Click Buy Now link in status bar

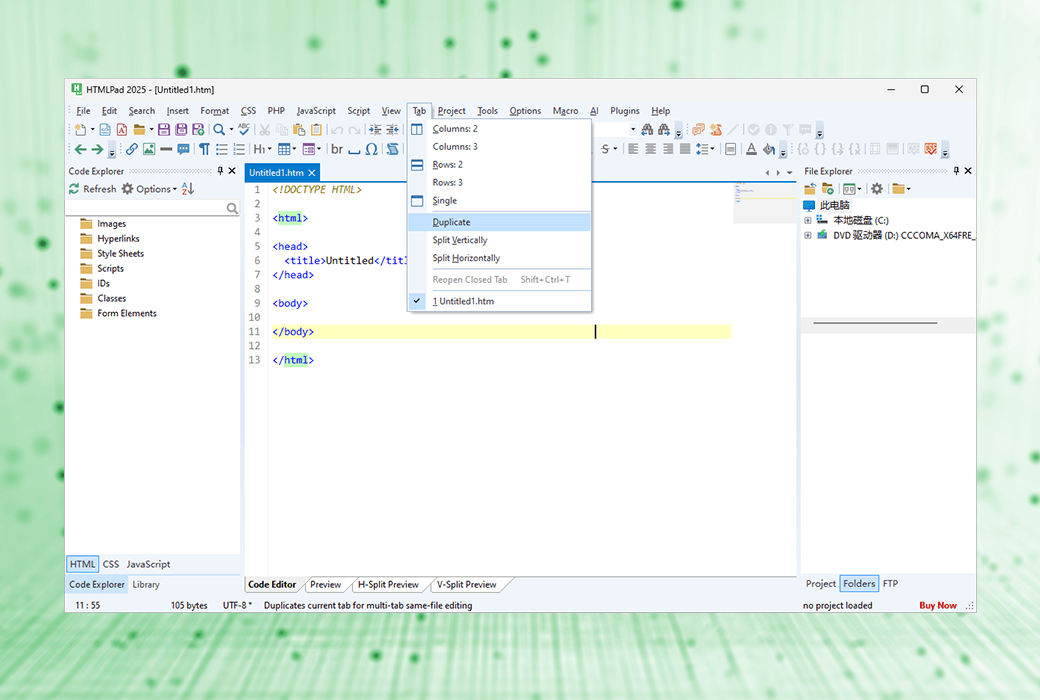[x=938, y=605]
